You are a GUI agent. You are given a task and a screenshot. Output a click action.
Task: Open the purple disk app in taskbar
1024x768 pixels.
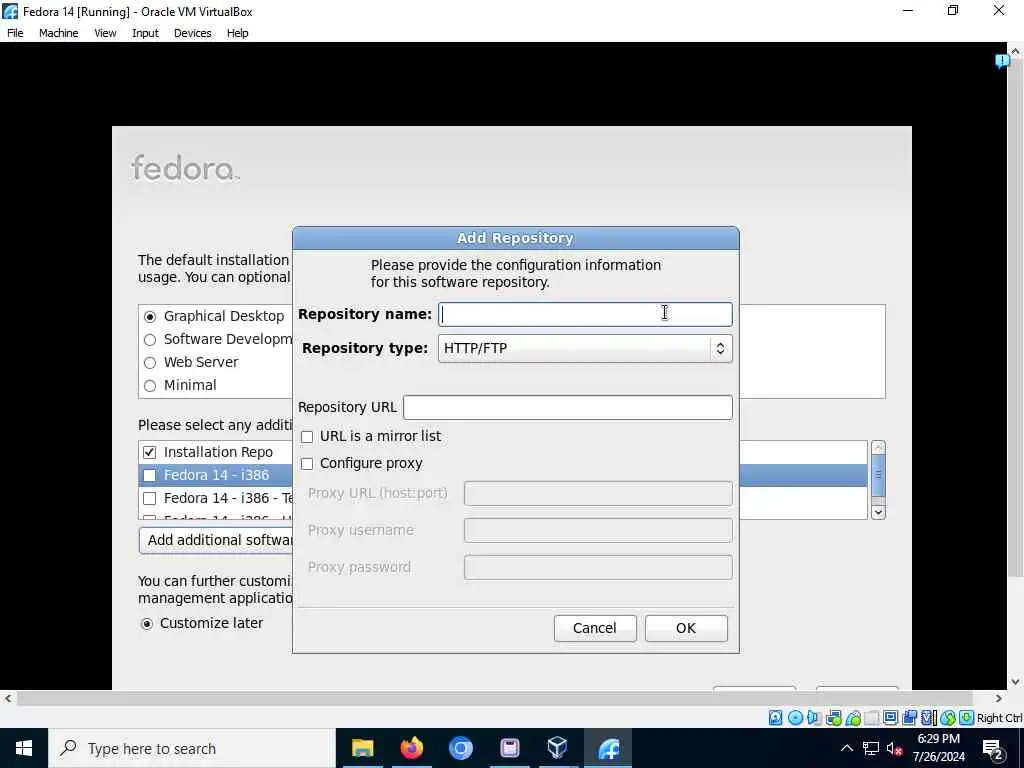(x=509, y=748)
